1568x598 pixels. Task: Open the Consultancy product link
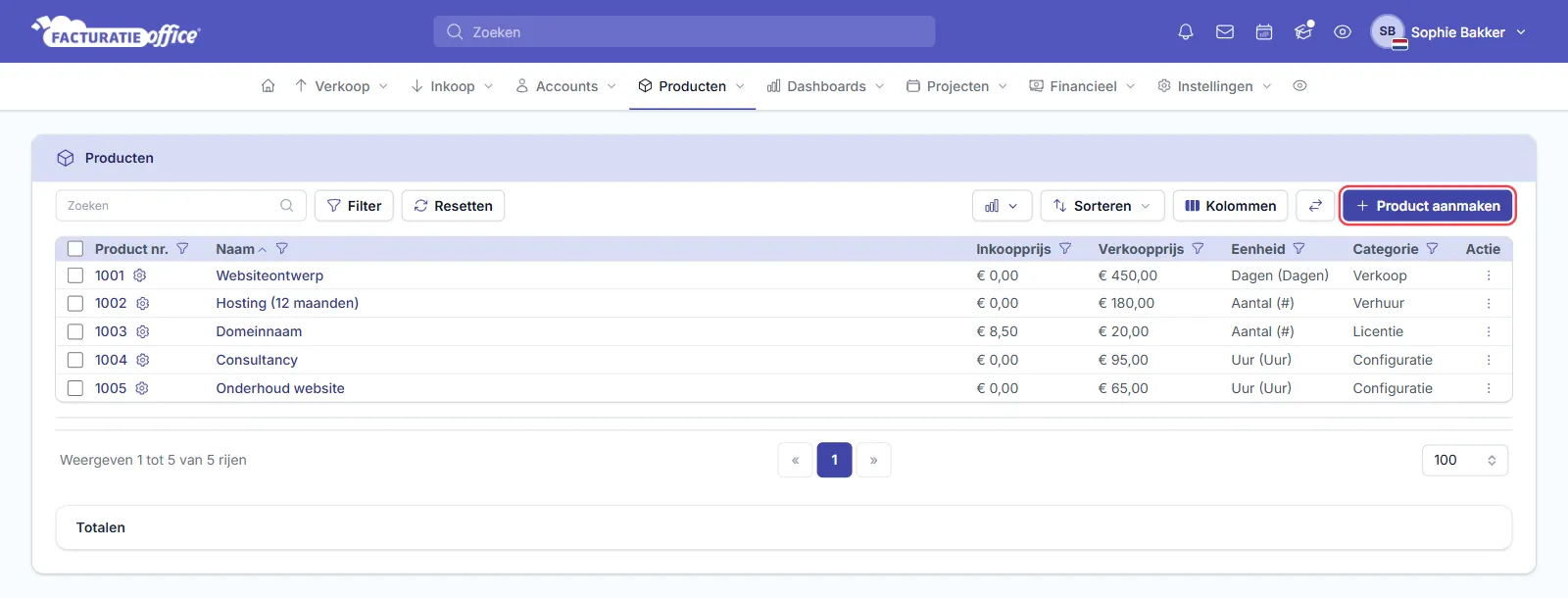[257, 360]
